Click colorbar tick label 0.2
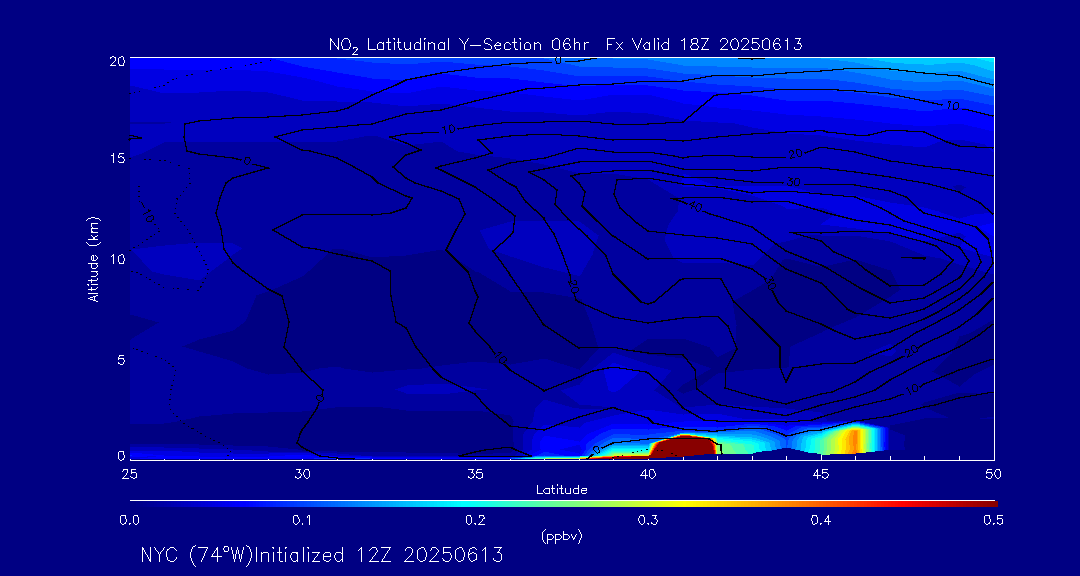Viewport: 1080px width, 576px height. point(475,520)
